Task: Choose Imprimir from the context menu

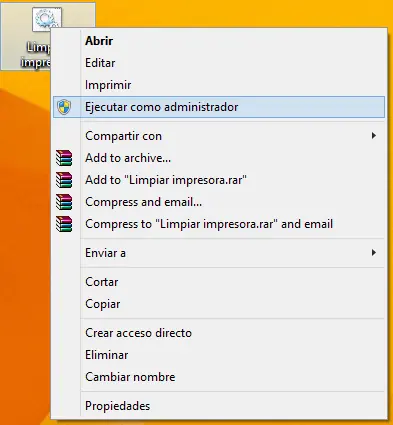Action: click(219, 85)
